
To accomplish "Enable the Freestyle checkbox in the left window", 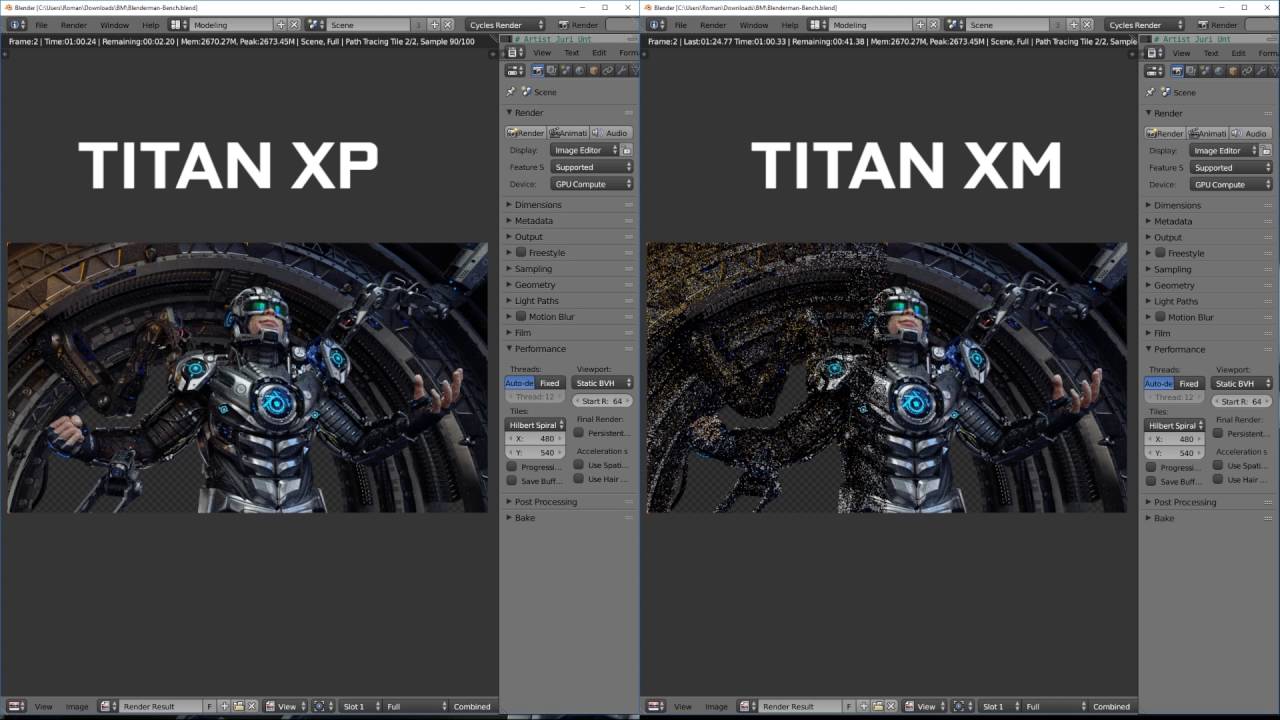I will click(x=521, y=252).
